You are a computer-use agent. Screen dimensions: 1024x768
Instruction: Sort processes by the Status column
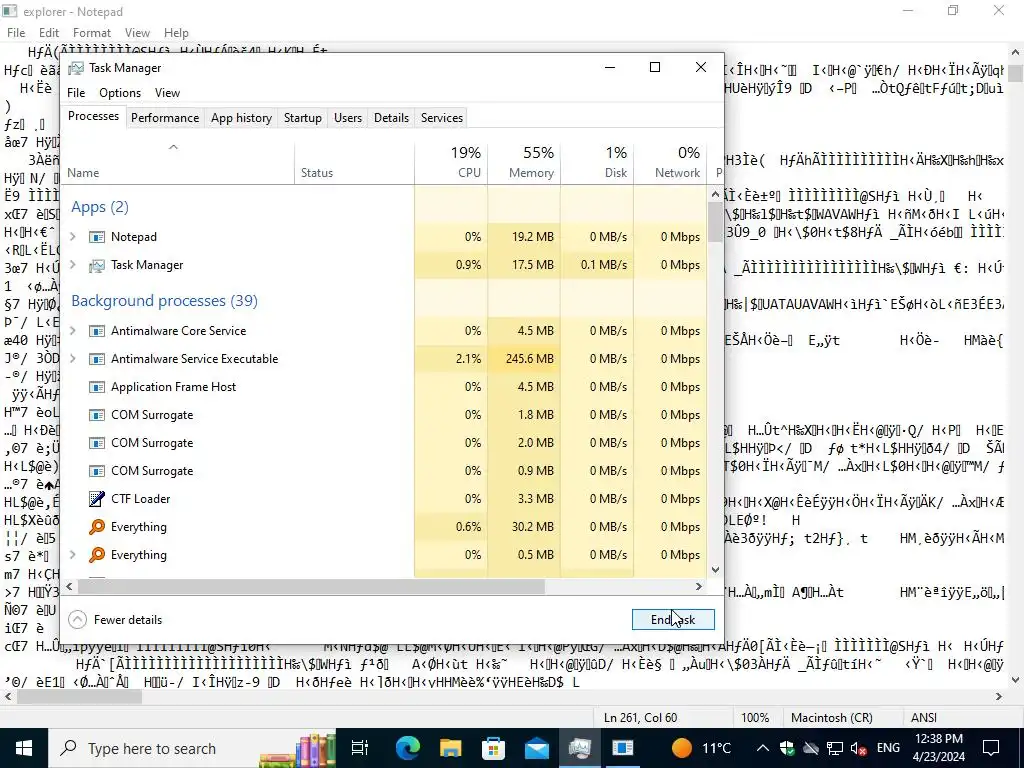tap(354, 162)
